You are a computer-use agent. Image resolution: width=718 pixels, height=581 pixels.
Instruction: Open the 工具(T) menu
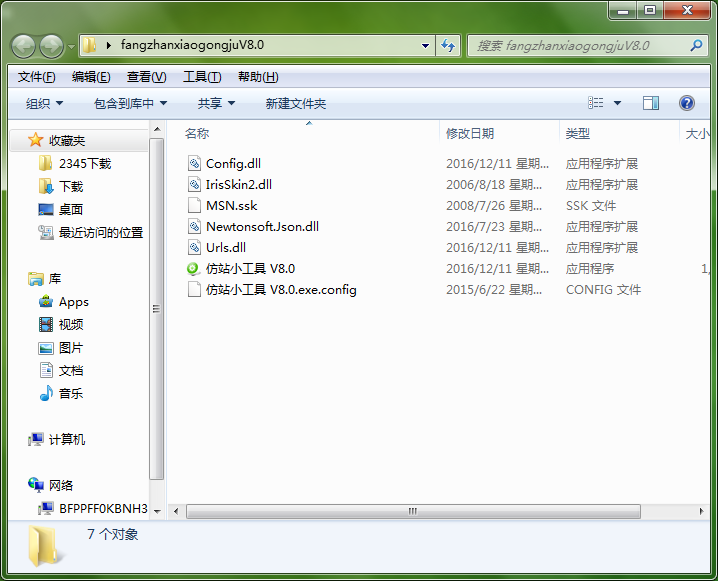click(201, 77)
